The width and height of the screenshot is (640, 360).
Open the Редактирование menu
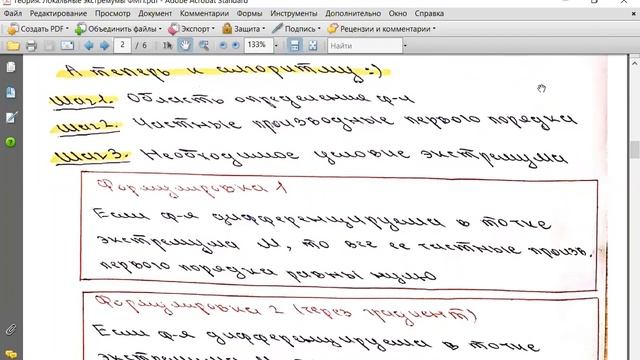pyautogui.click(x=58, y=13)
